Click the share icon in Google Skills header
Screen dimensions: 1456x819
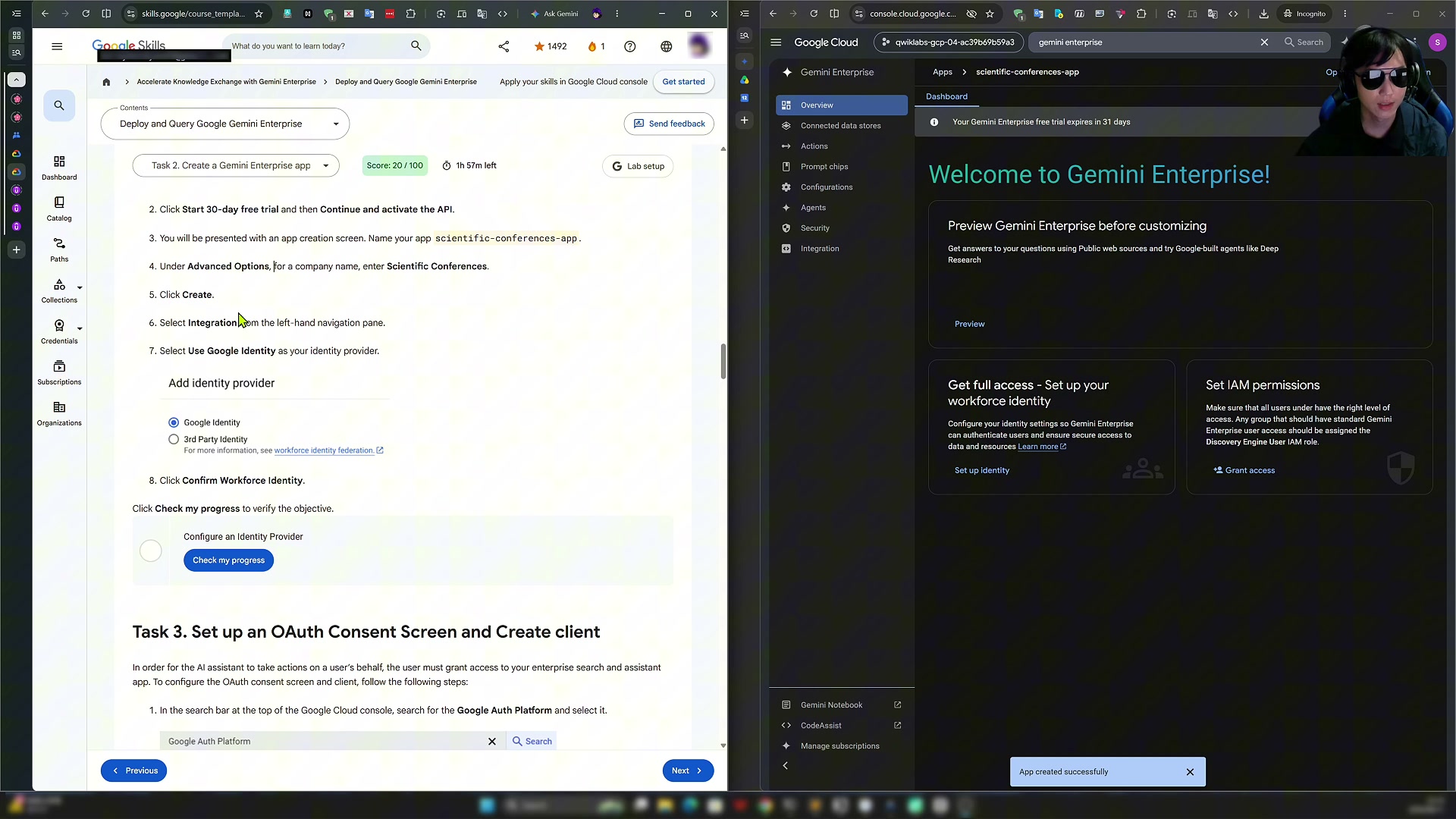pyautogui.click(x=504, y=46)
